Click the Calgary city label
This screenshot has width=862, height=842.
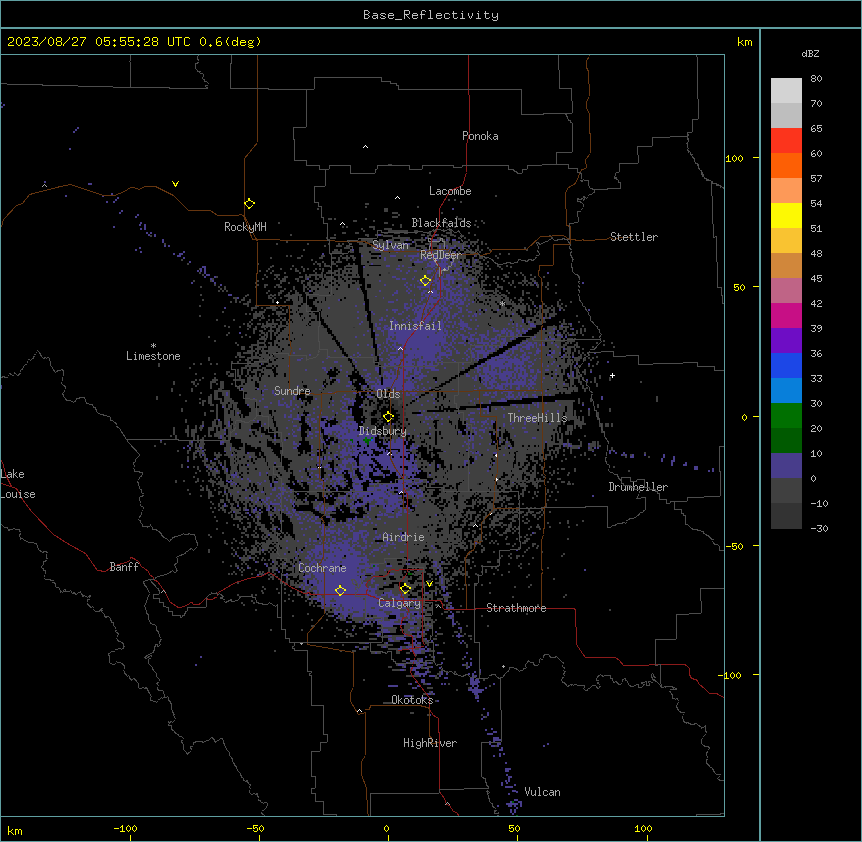coord(399,603)
